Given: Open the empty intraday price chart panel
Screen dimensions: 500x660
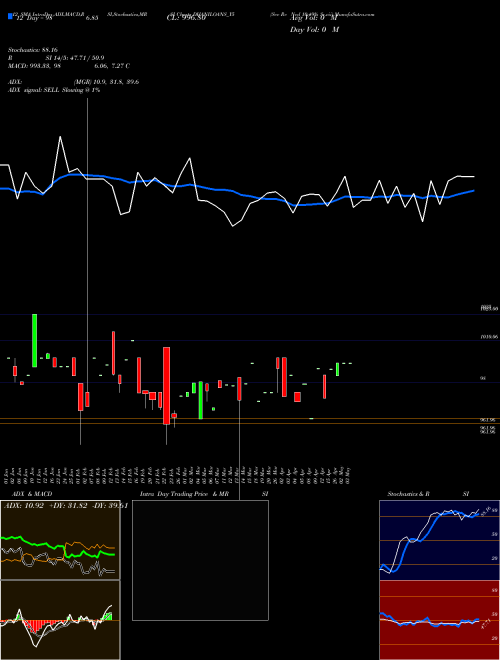Looking at the screenshot, I should click(200, 560).
